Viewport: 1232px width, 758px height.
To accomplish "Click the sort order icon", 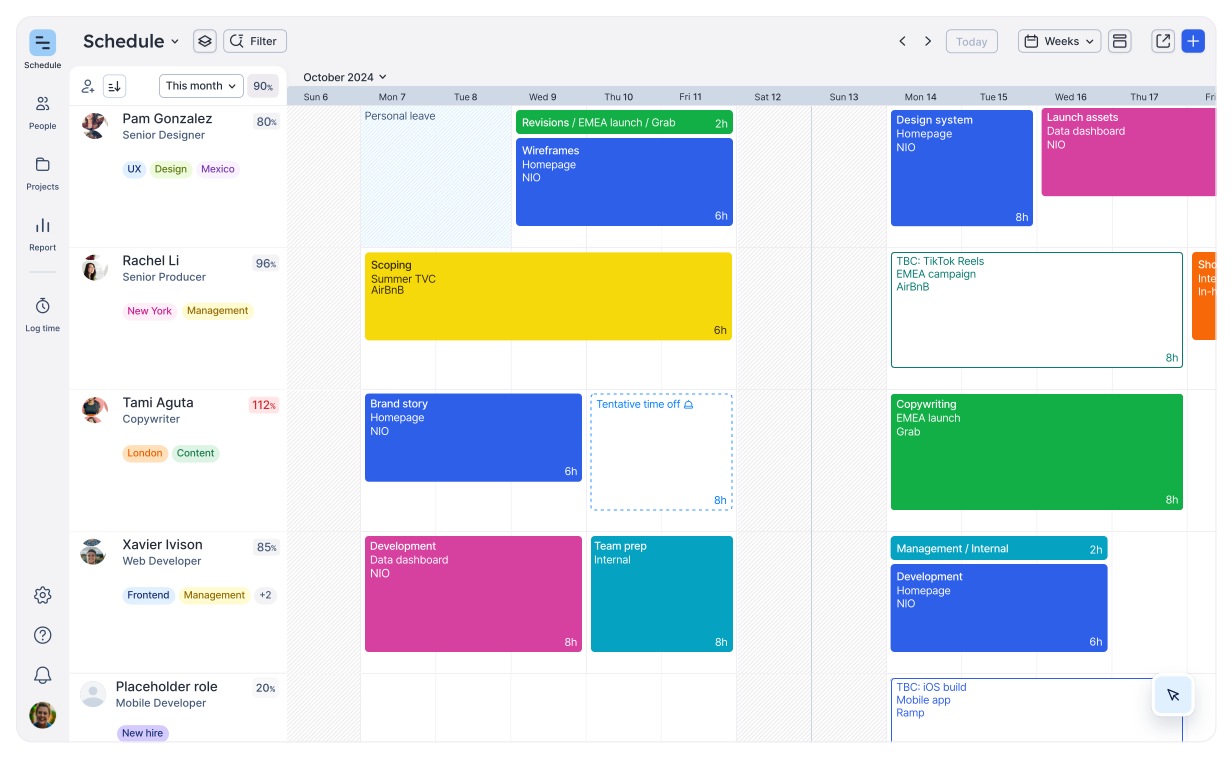I will point(115,86).
